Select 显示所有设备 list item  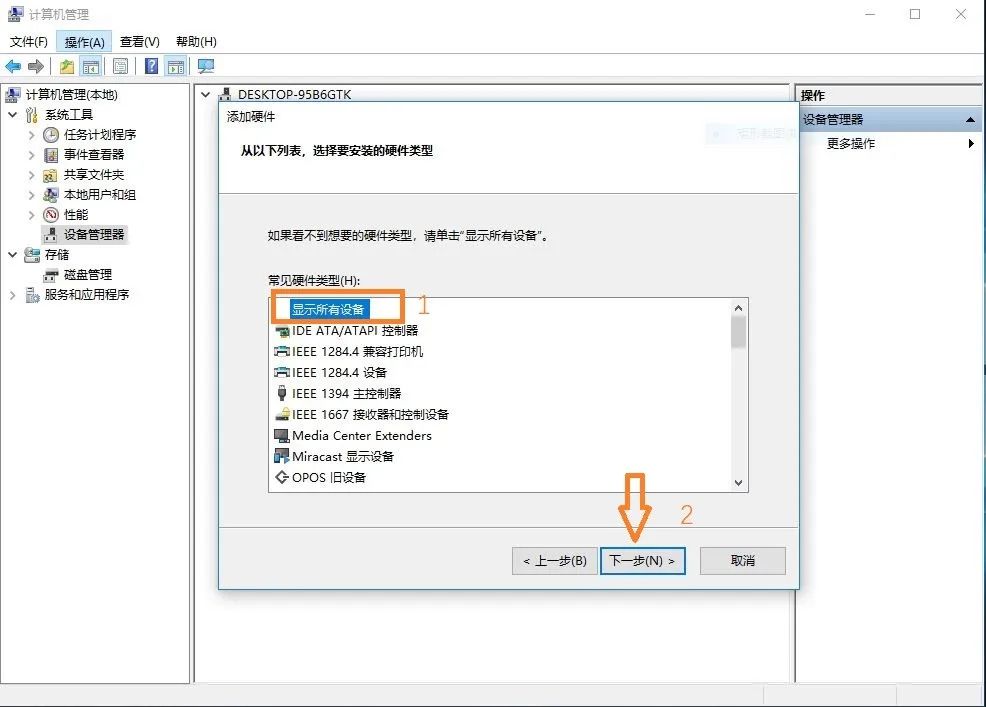[x=328, y=309]
